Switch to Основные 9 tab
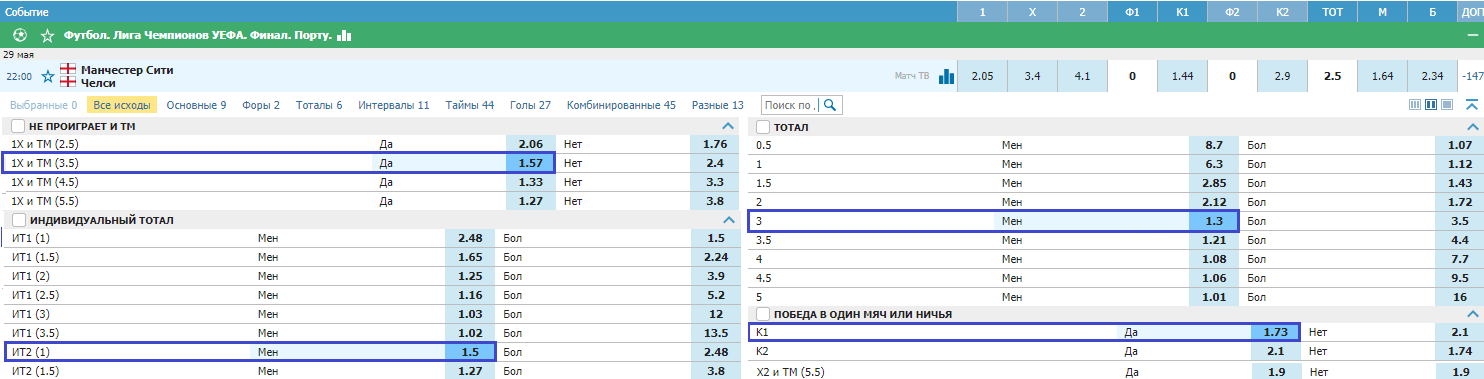 tap(196, 105)
